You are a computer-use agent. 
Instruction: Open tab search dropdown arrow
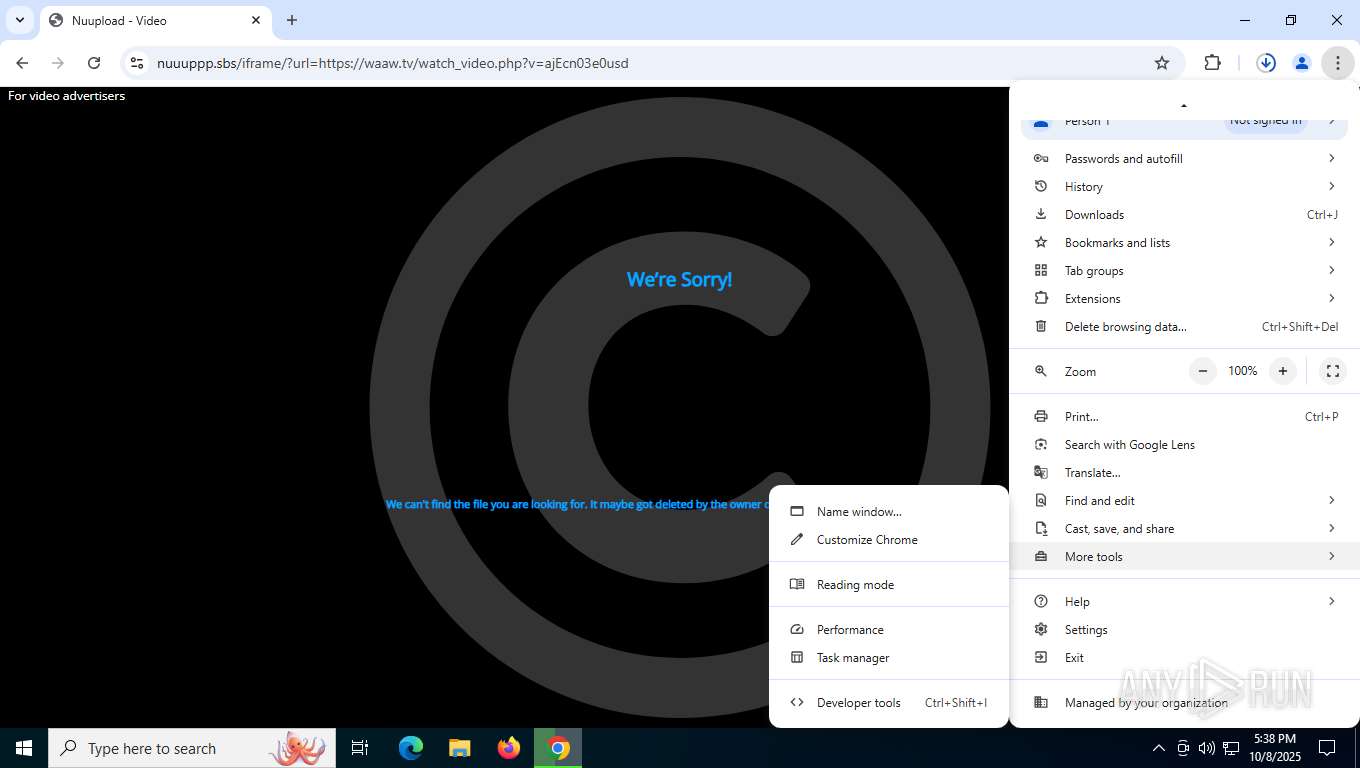click(x=20, y=20)
